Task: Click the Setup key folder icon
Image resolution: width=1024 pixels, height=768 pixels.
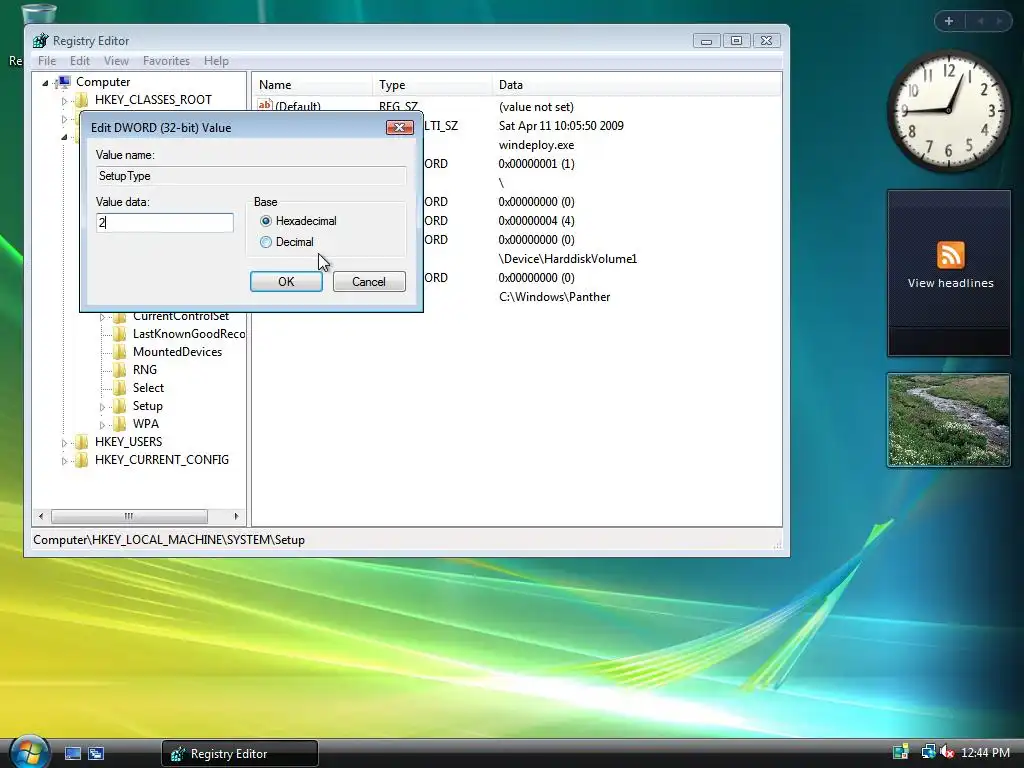Action: click(x=120, y=406)
